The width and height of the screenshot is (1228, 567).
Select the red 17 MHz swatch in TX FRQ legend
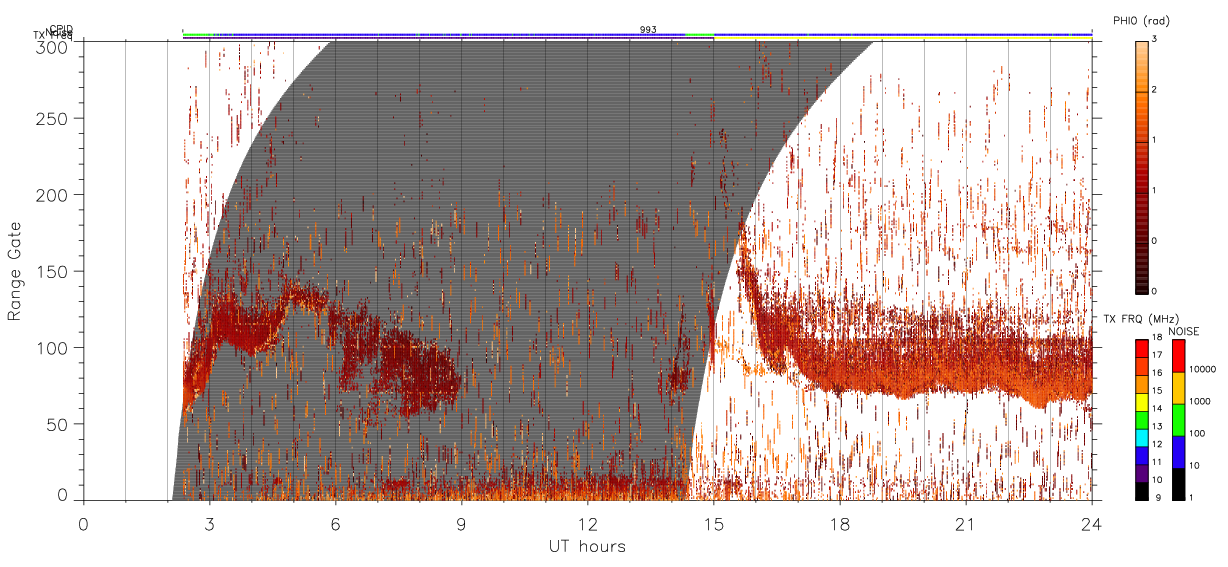[1141, 349]
